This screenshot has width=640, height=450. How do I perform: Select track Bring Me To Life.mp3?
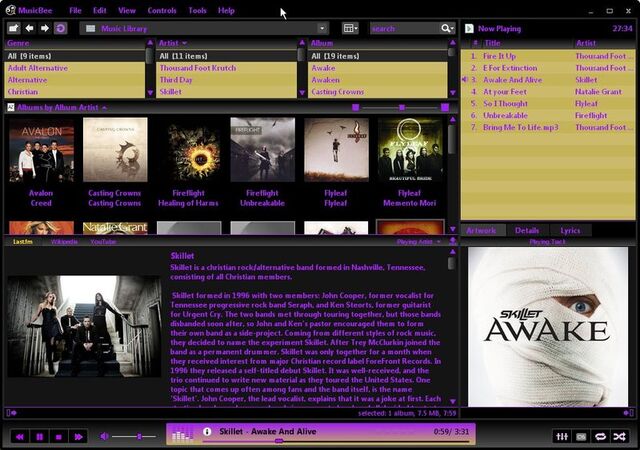548,127
